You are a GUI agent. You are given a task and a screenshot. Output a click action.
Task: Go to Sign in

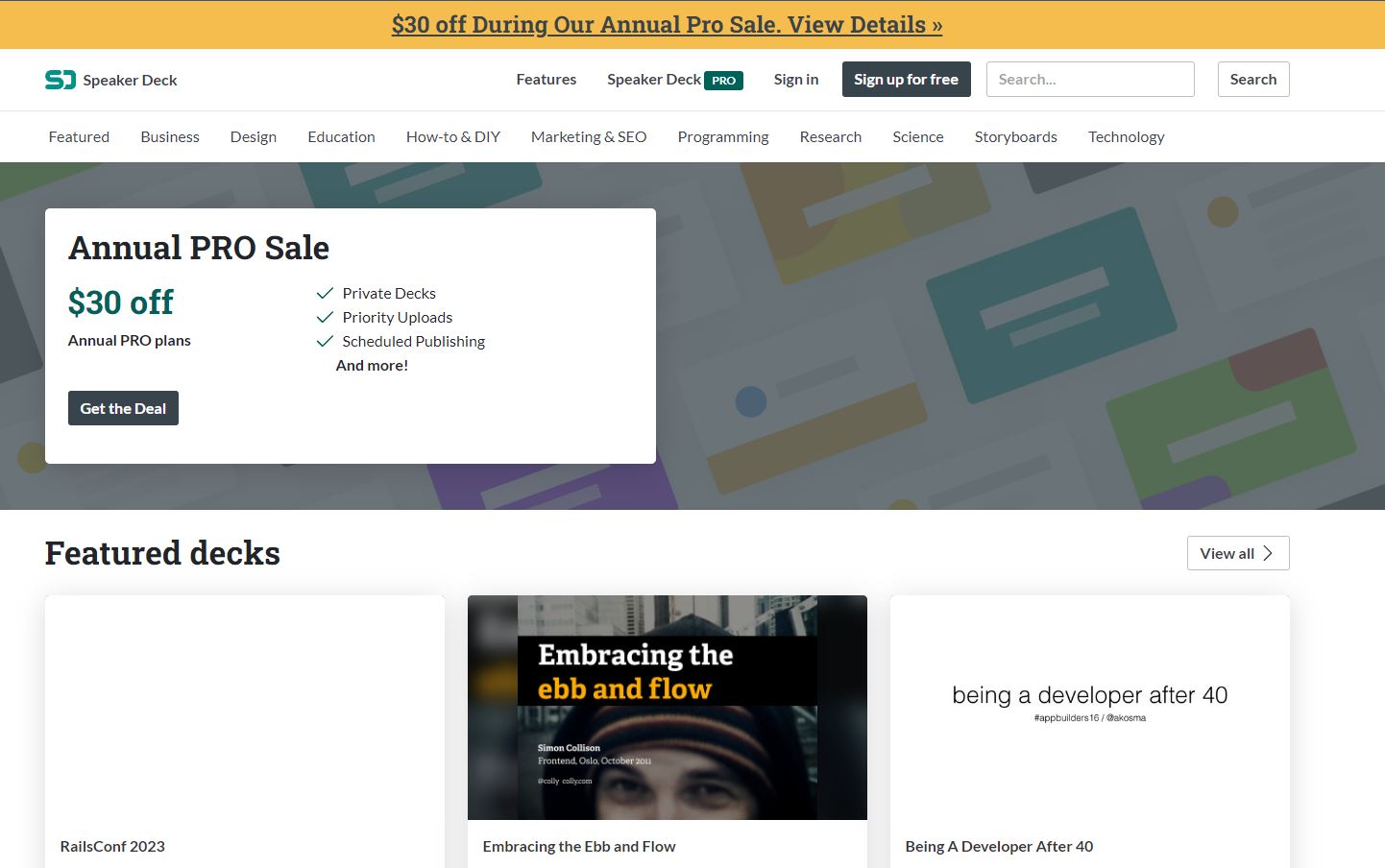(796, 80)
